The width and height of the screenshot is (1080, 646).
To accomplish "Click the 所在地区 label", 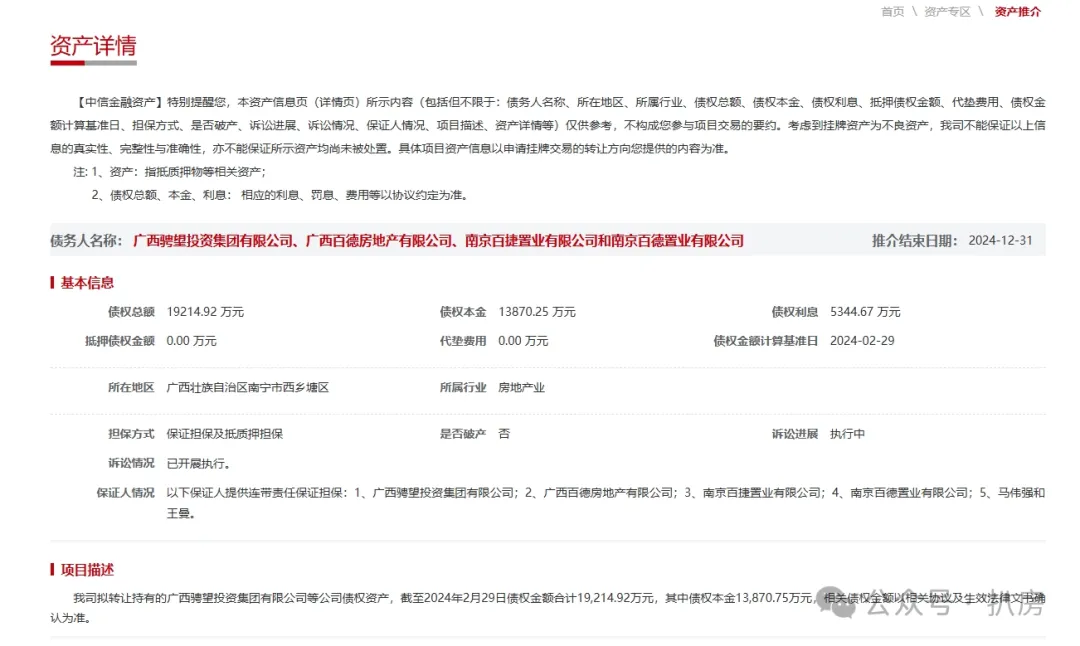I will click(131, 388).
